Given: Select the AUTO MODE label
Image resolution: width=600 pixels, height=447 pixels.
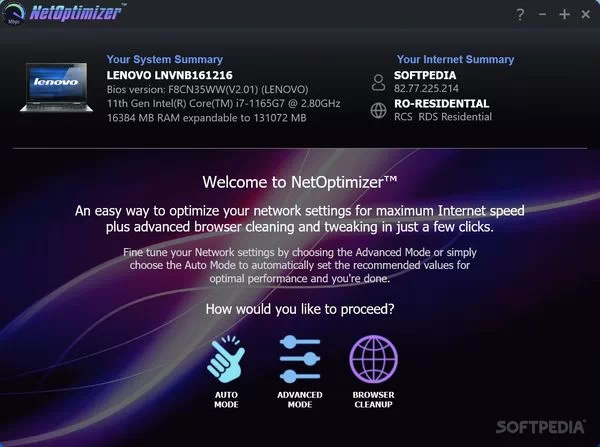Looking at the screenshot, I should click(226, 400).
